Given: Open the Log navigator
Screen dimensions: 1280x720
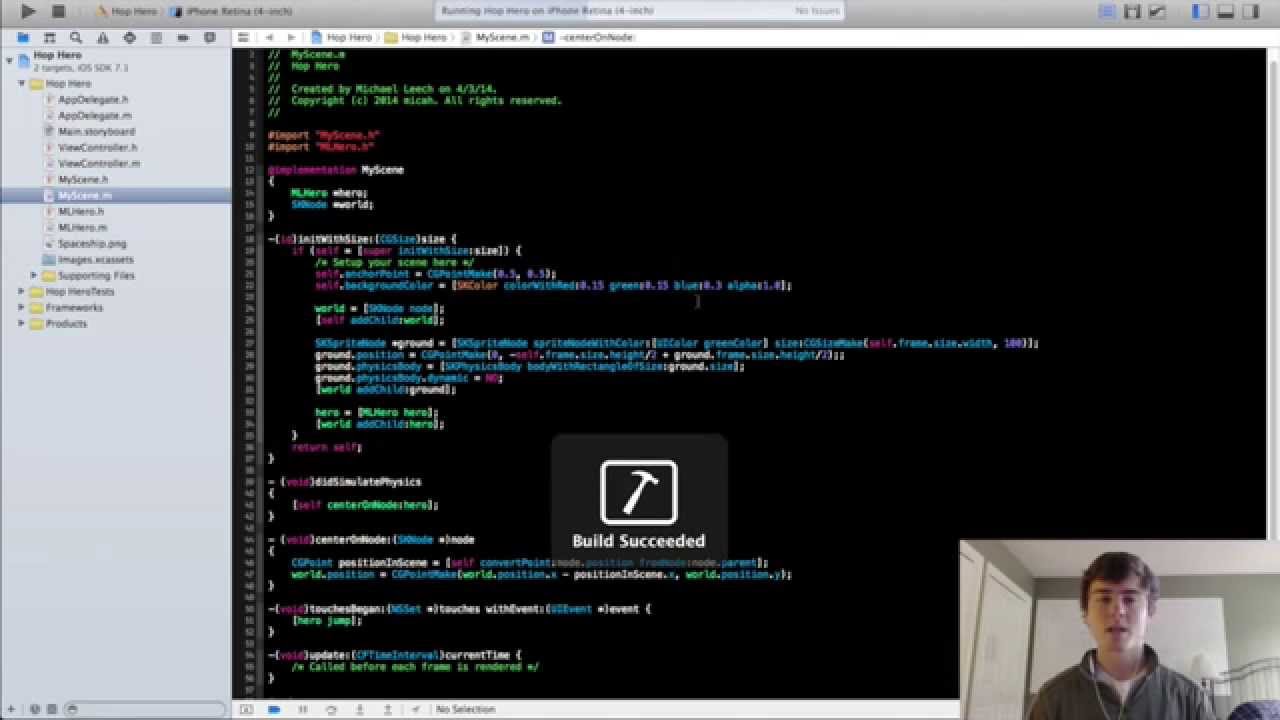Looking at the screenshot, I should (x=209, y=37).
